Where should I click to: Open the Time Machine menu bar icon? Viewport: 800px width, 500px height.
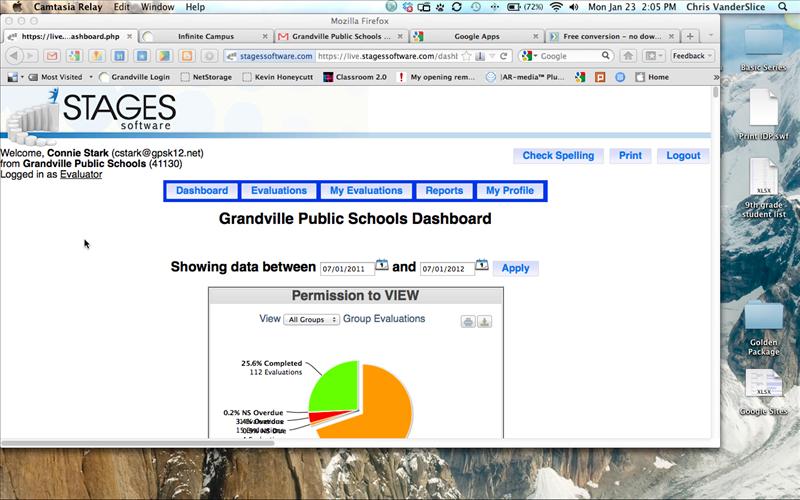[476, 7]
